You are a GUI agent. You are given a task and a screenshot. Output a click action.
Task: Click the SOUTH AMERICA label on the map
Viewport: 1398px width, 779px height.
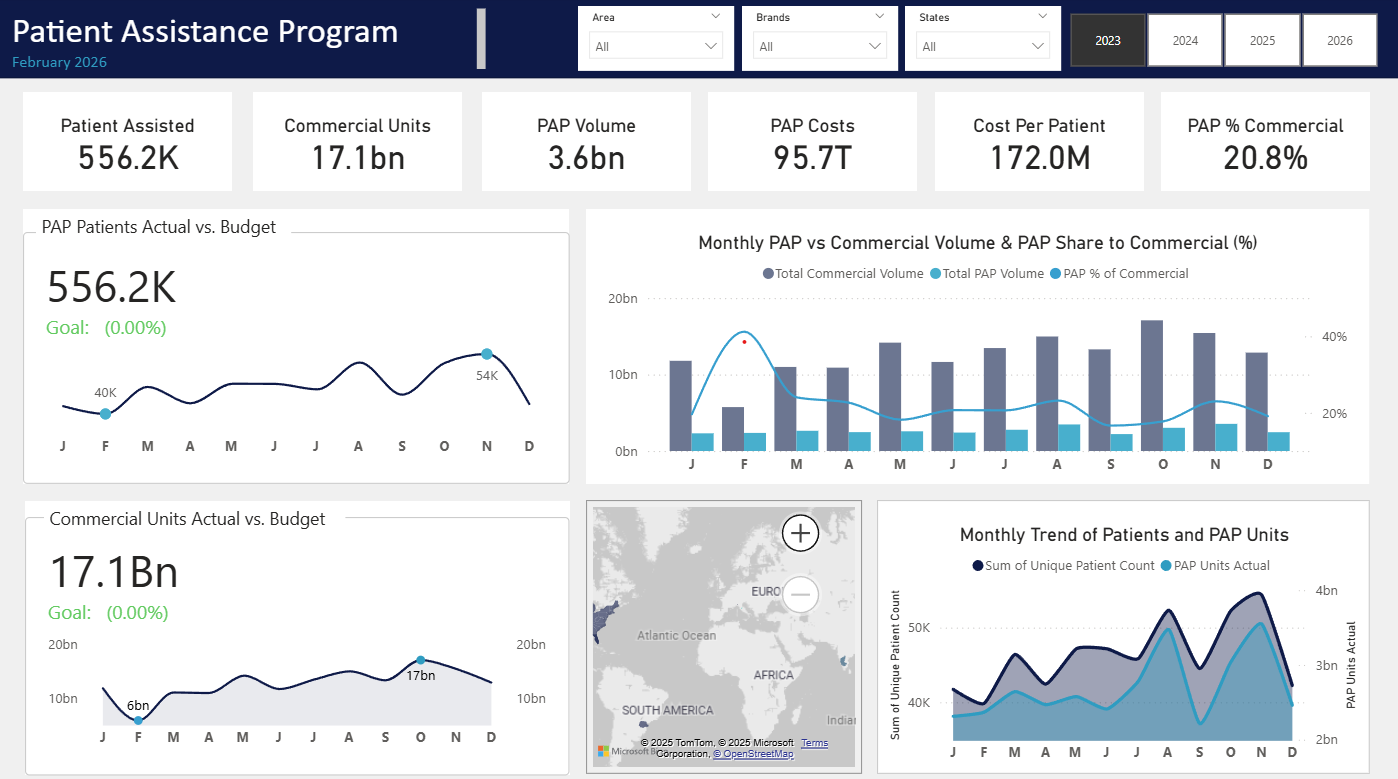click(x=668, y=710)
